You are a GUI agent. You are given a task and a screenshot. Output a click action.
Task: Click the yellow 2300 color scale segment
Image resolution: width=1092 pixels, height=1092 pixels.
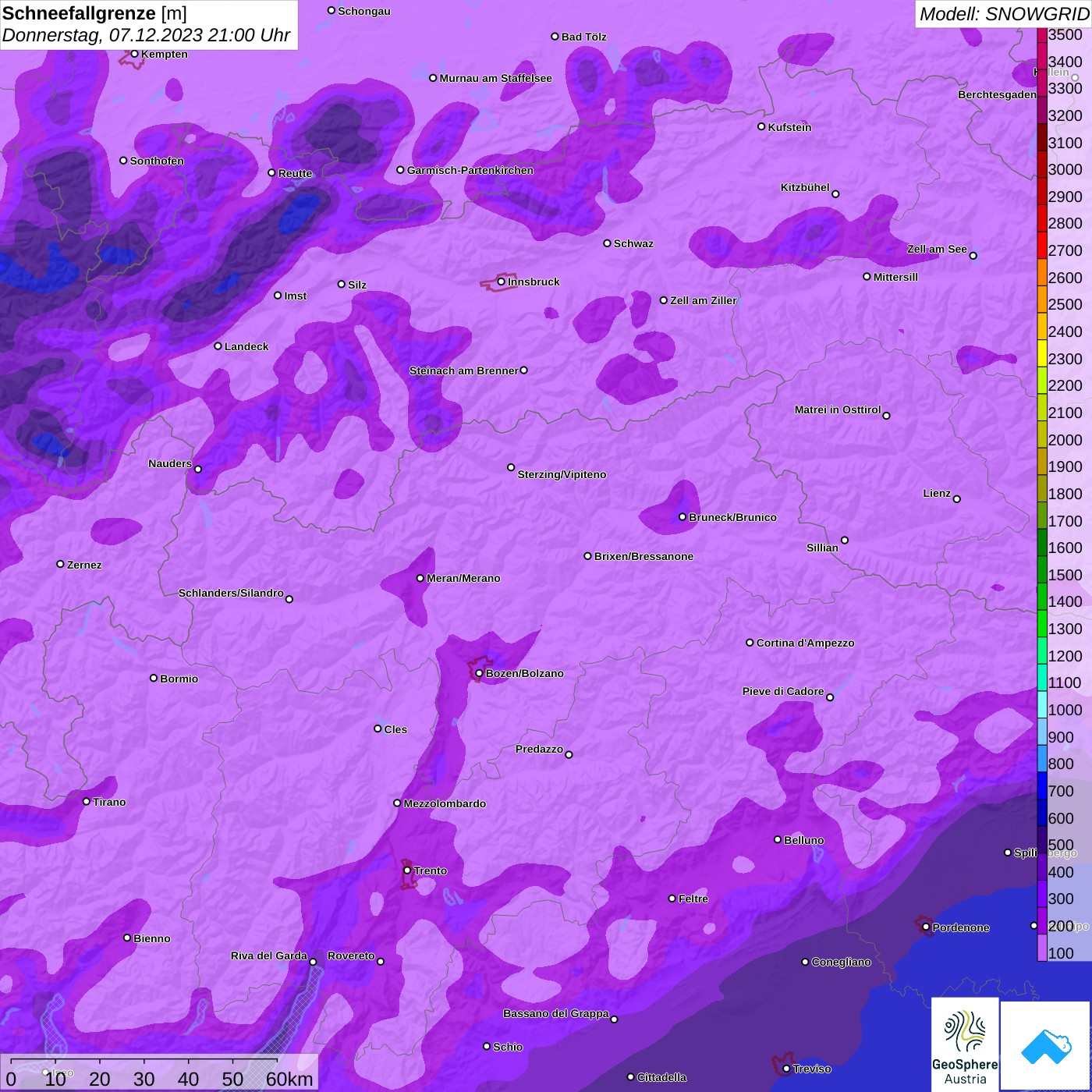pos(1042,352)
